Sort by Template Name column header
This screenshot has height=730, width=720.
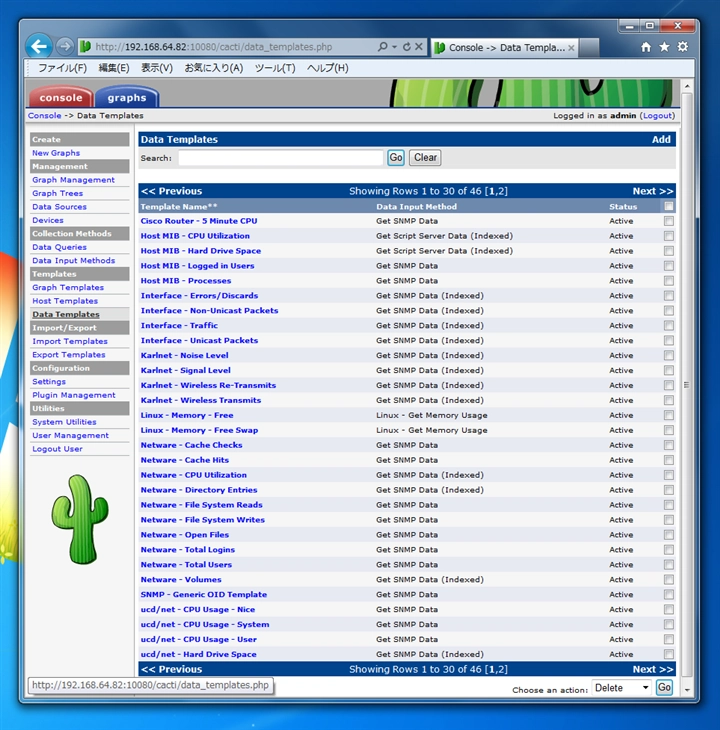(x=179, y=206)
